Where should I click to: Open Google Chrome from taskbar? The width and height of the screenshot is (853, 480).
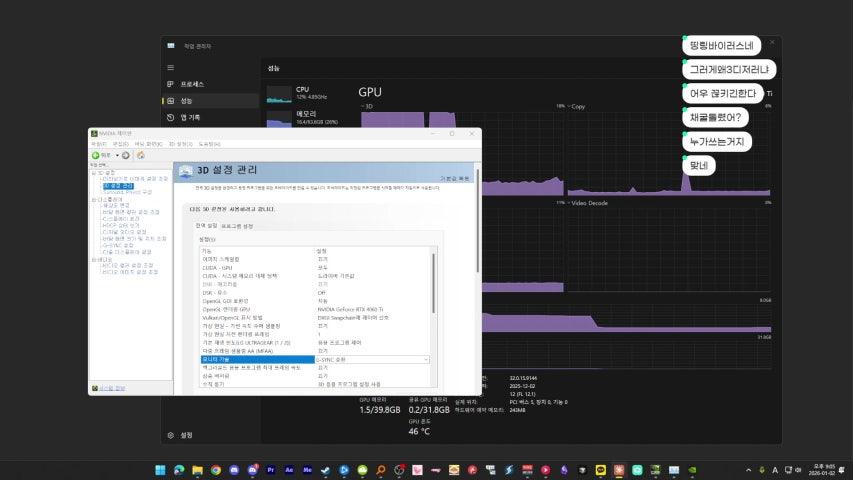216,470
